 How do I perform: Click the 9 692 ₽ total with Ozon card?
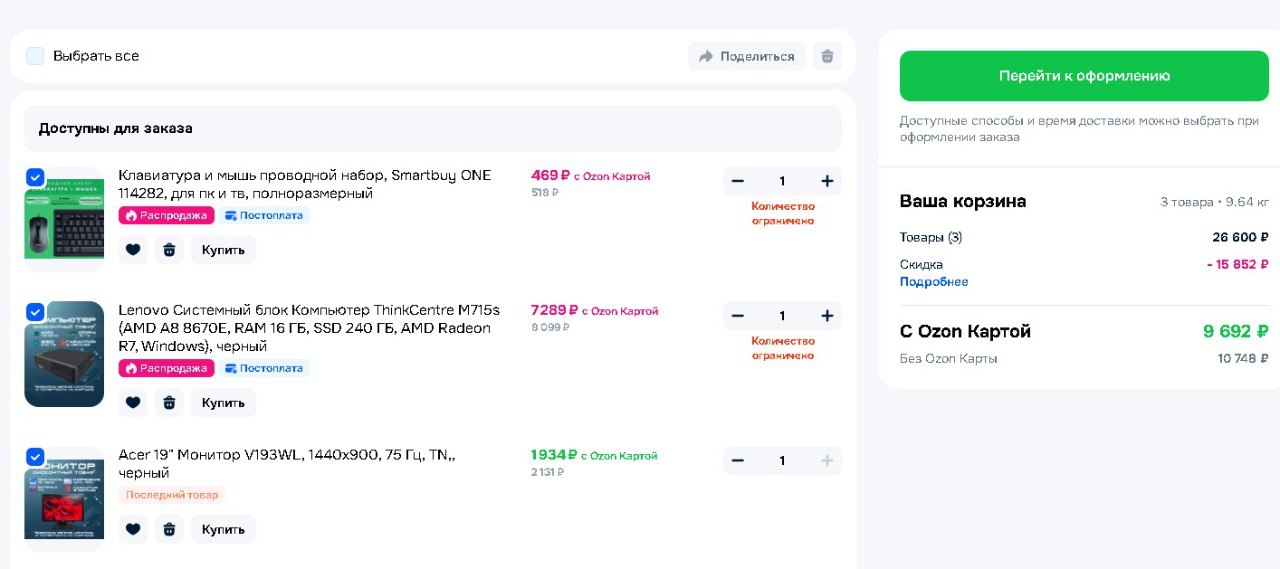[x=1235, y=331]
